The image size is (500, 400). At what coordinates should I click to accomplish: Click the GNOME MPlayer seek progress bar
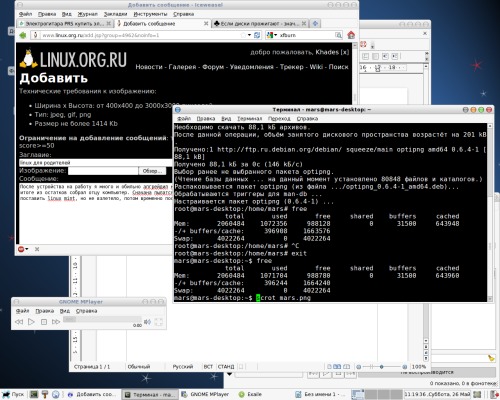(x=102, y=319)
